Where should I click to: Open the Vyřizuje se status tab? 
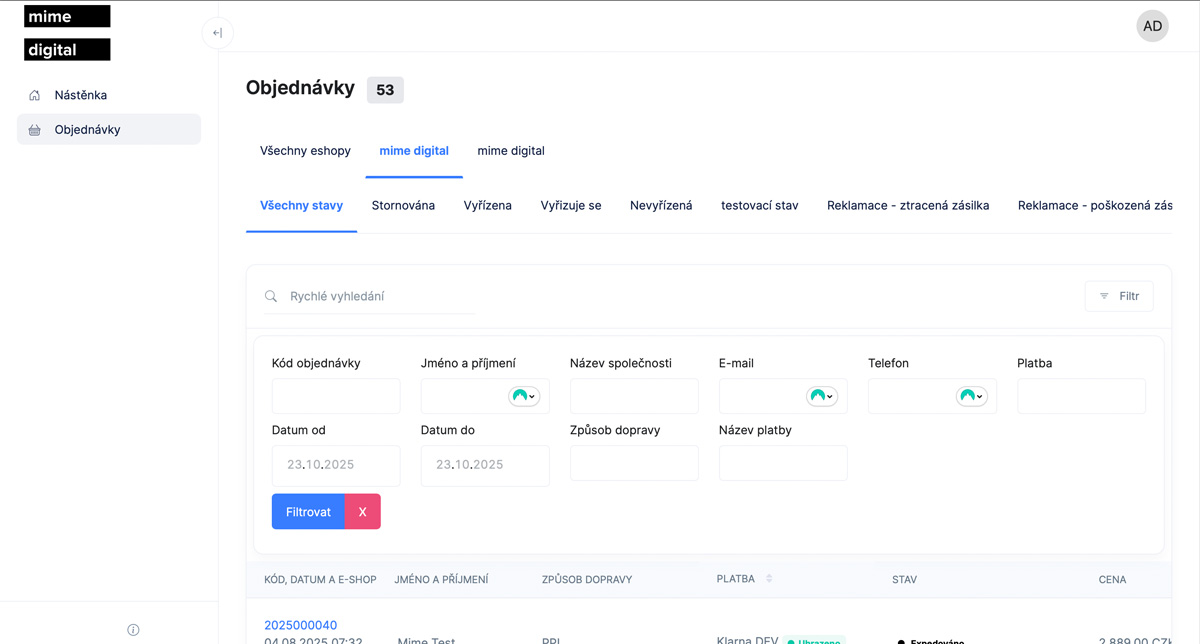[571, 205]
